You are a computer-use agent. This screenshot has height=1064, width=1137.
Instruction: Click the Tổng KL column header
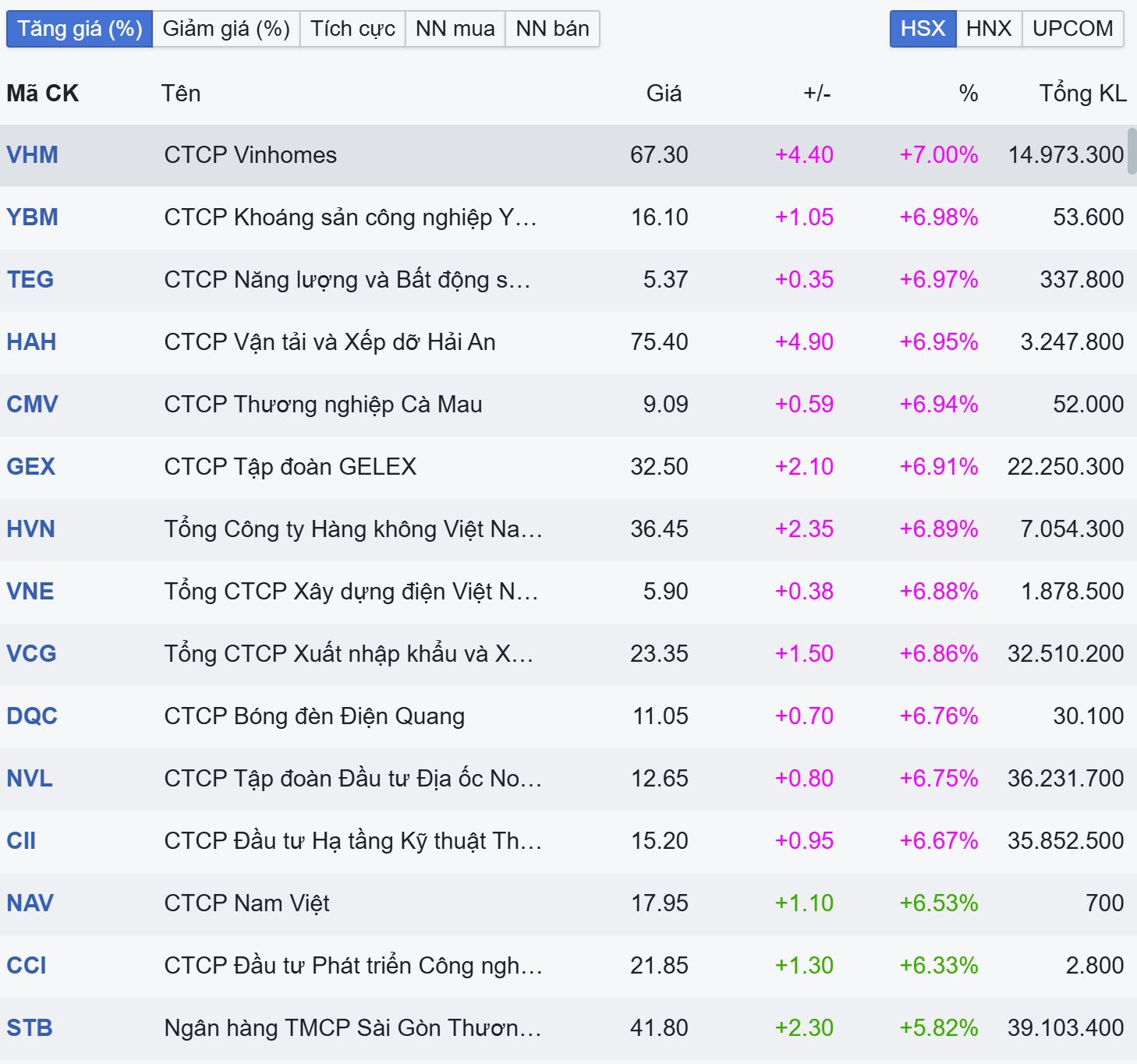[1082, 94]
